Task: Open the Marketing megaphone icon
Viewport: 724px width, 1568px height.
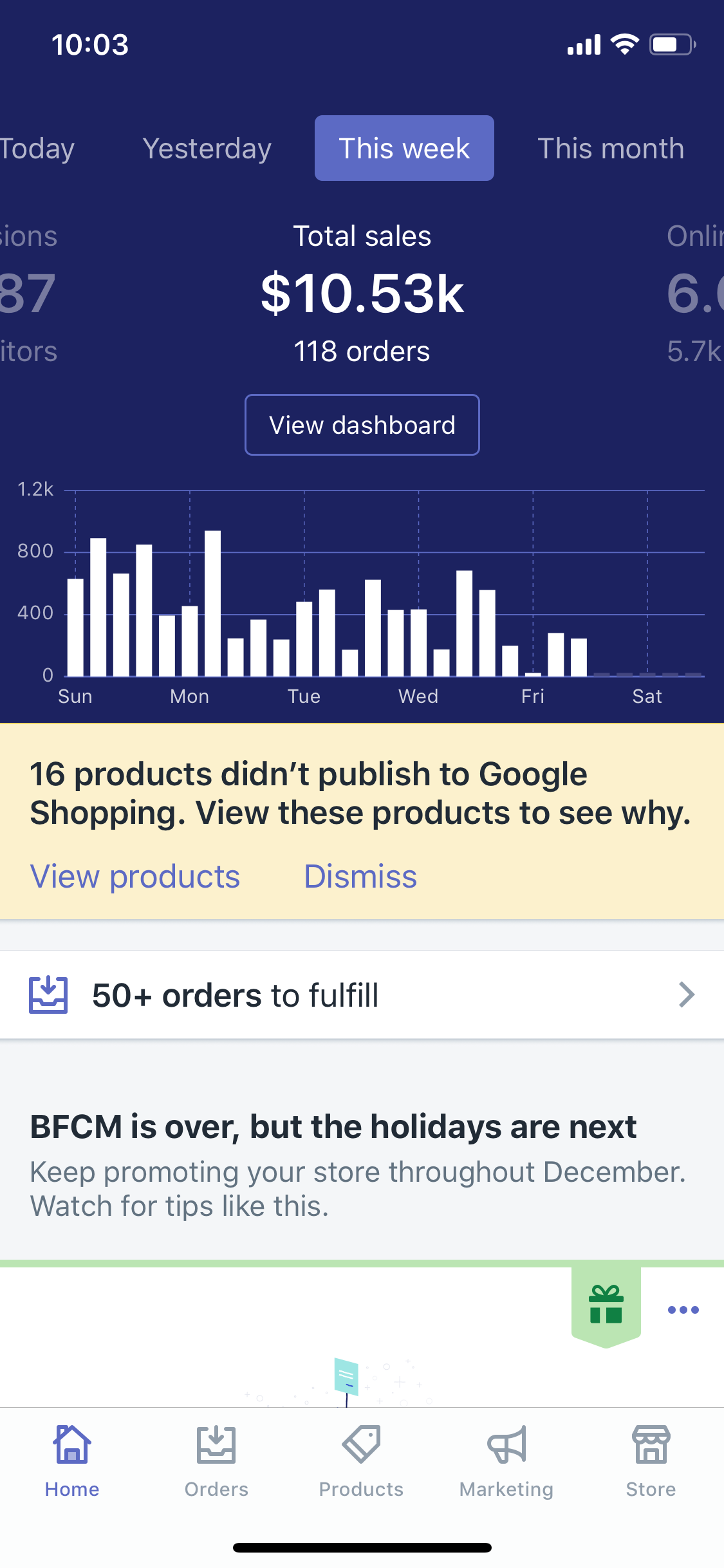Action: pos(506,1446)
